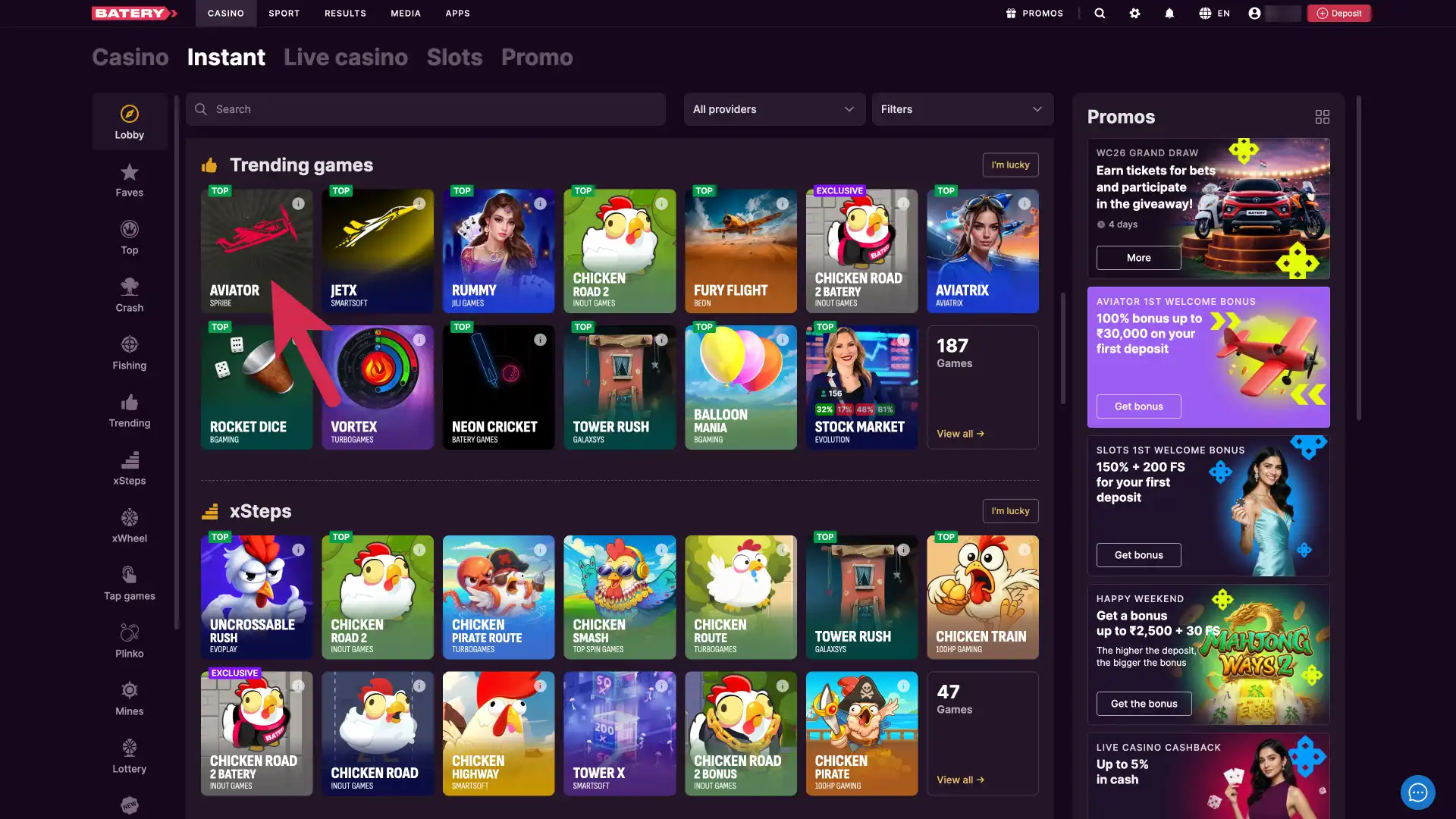Switch to the Promo tab
The height and width of the screenshot is (819, 1456).
click(x=537, y=57)
